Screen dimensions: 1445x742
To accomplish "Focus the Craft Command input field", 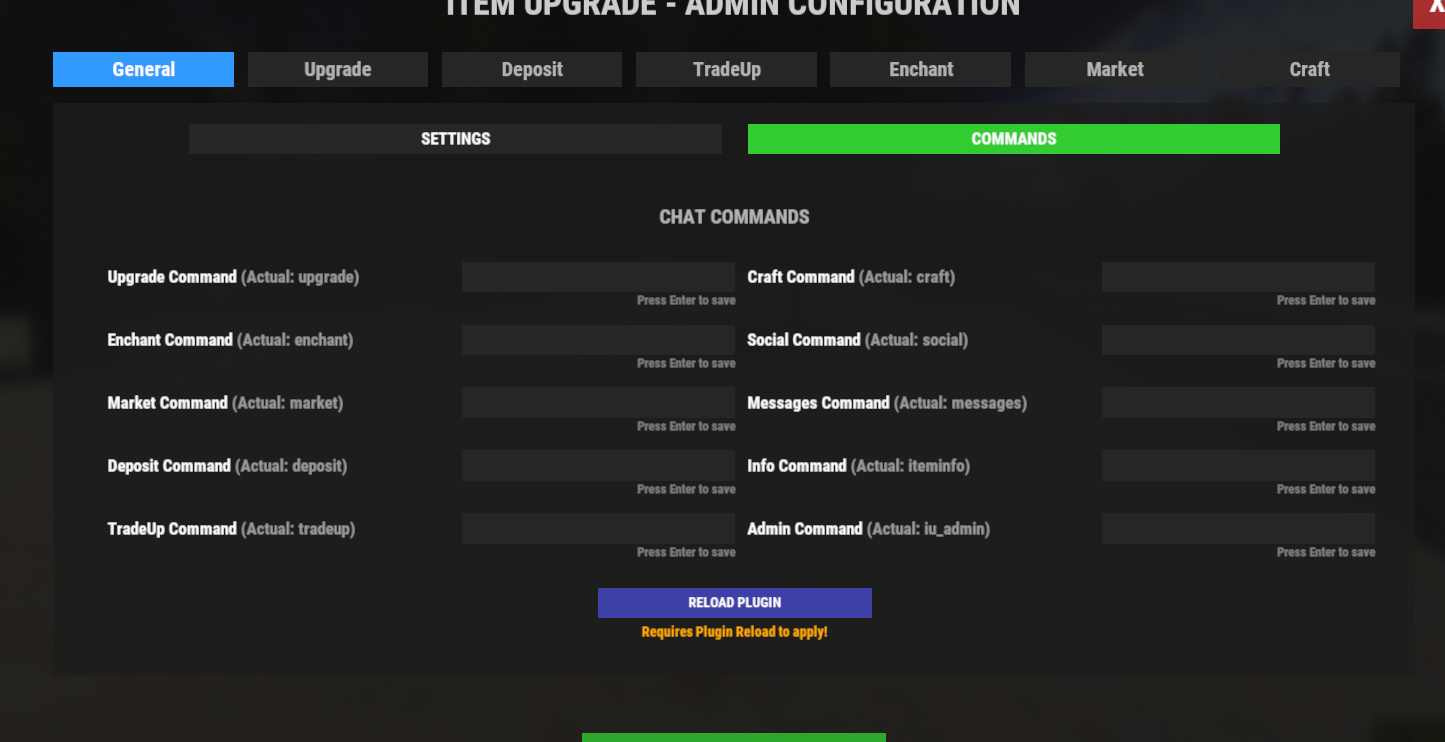I will 1238,277.
